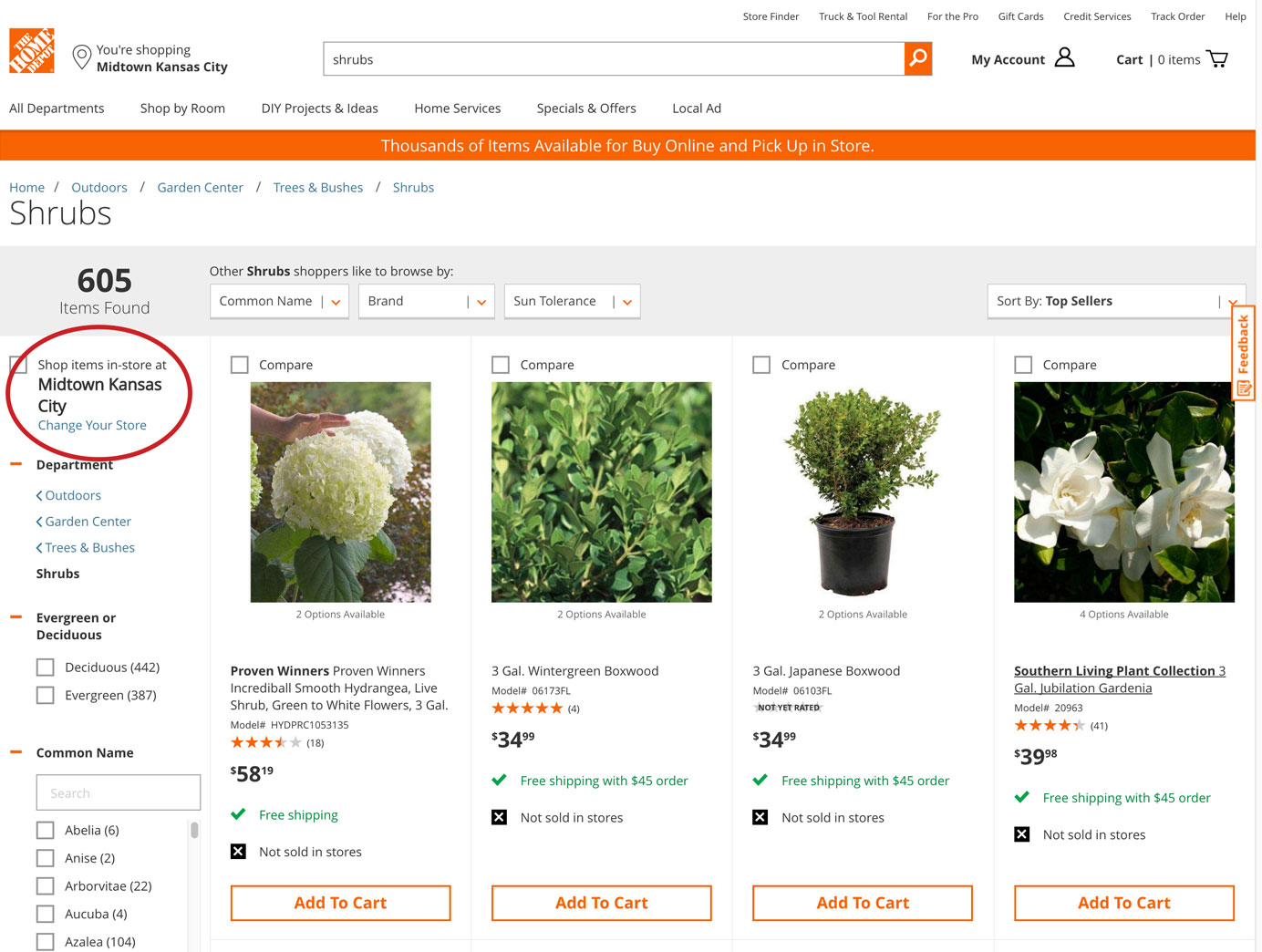Click the Help link
Screen dimensions: 1262x952
click(x=1236, y=16)
